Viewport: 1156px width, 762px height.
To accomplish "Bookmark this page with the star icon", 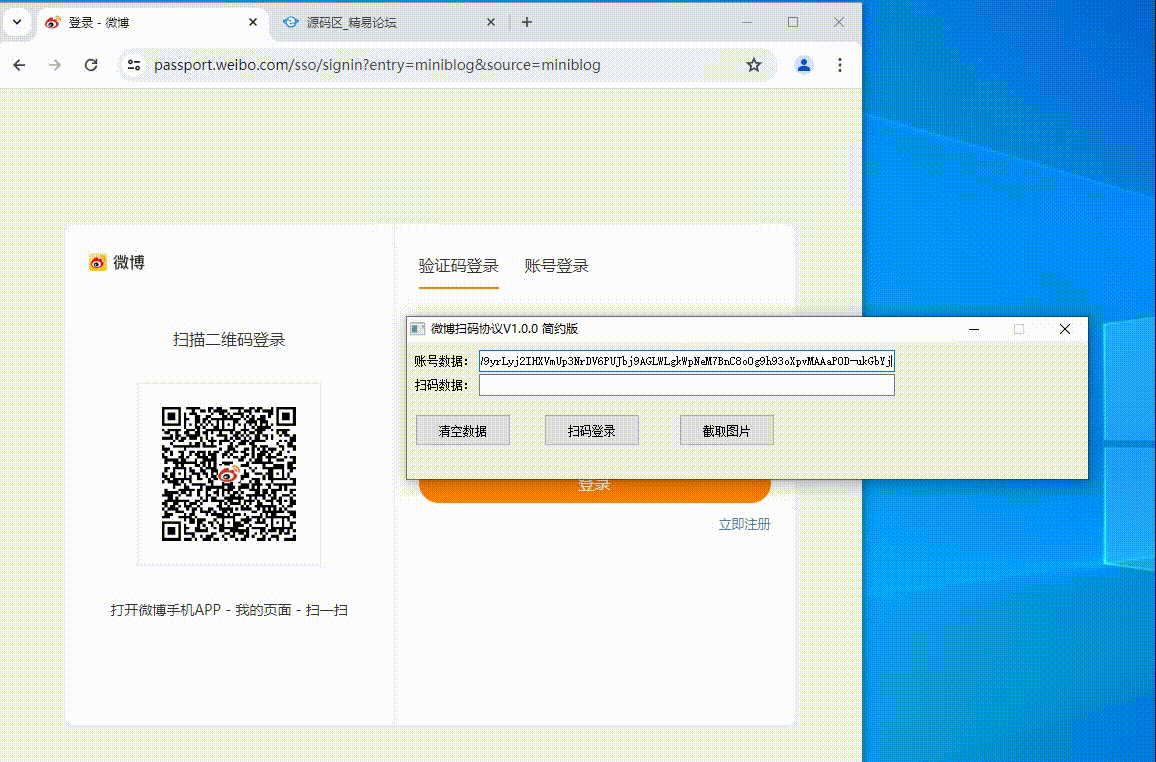I will tap(753, 65).
